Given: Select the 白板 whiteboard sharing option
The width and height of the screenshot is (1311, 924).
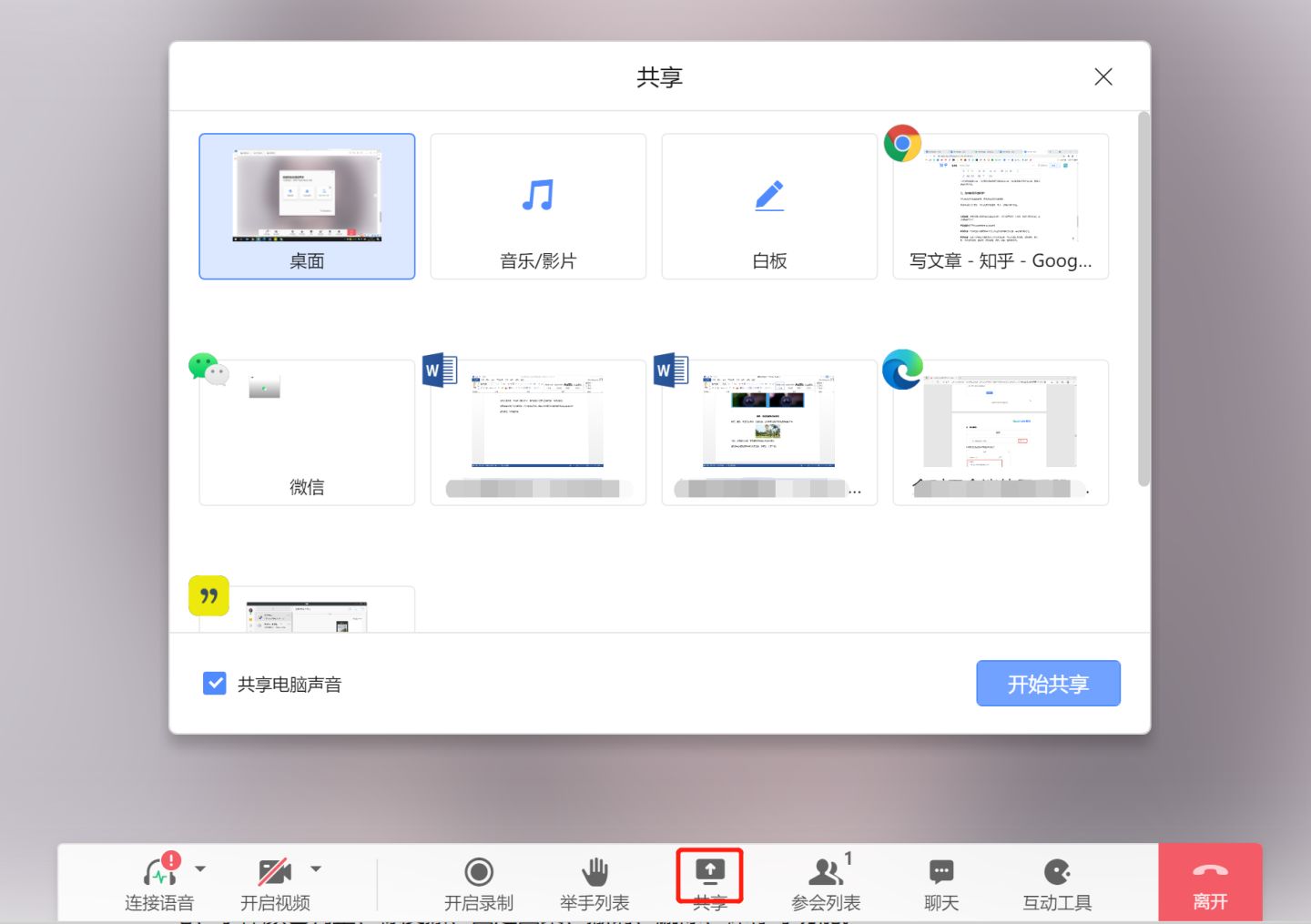Looking at the screenshot, I should coord(769,205).
